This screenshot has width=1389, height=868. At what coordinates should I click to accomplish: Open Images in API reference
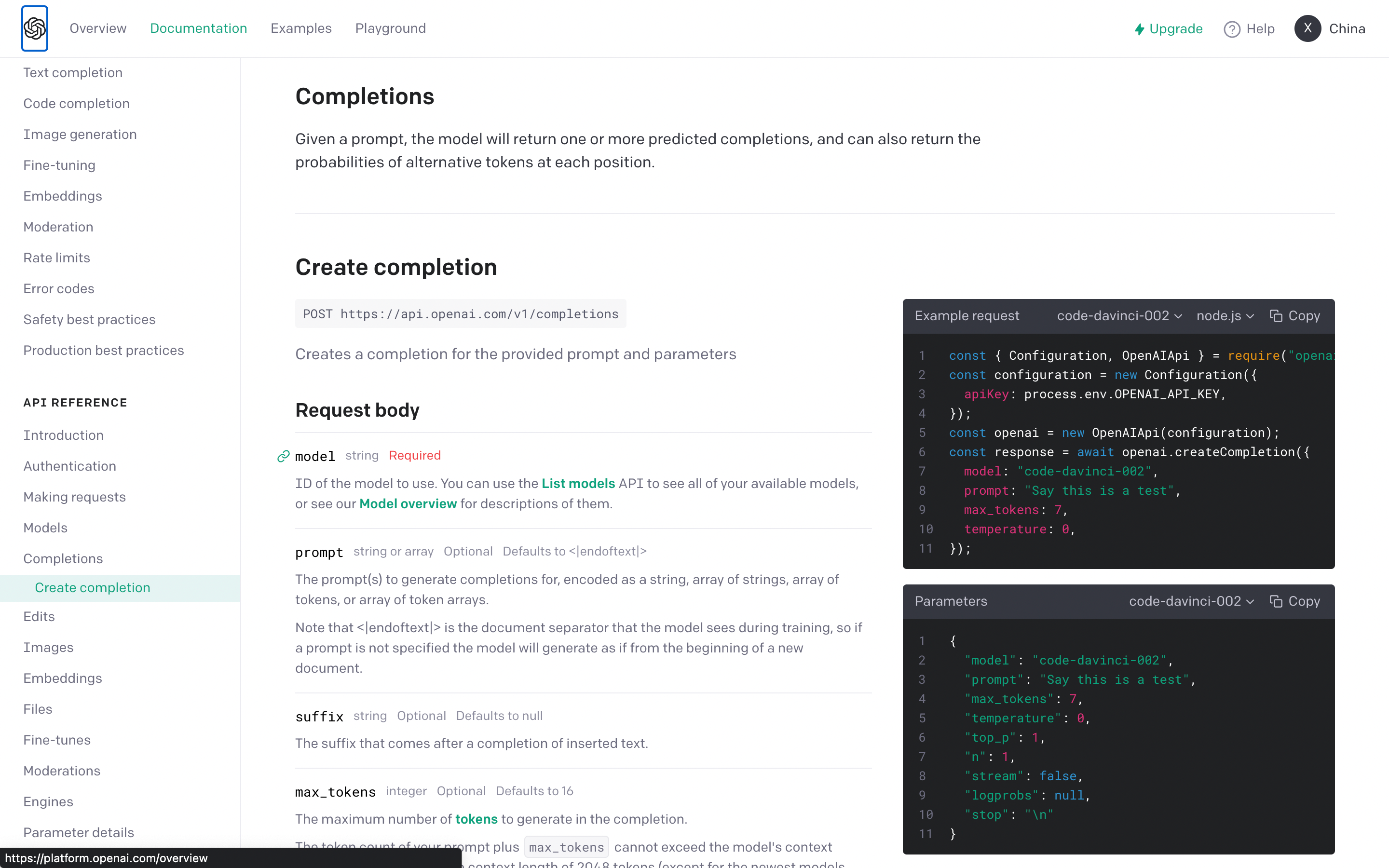click(x=48, y=648)
